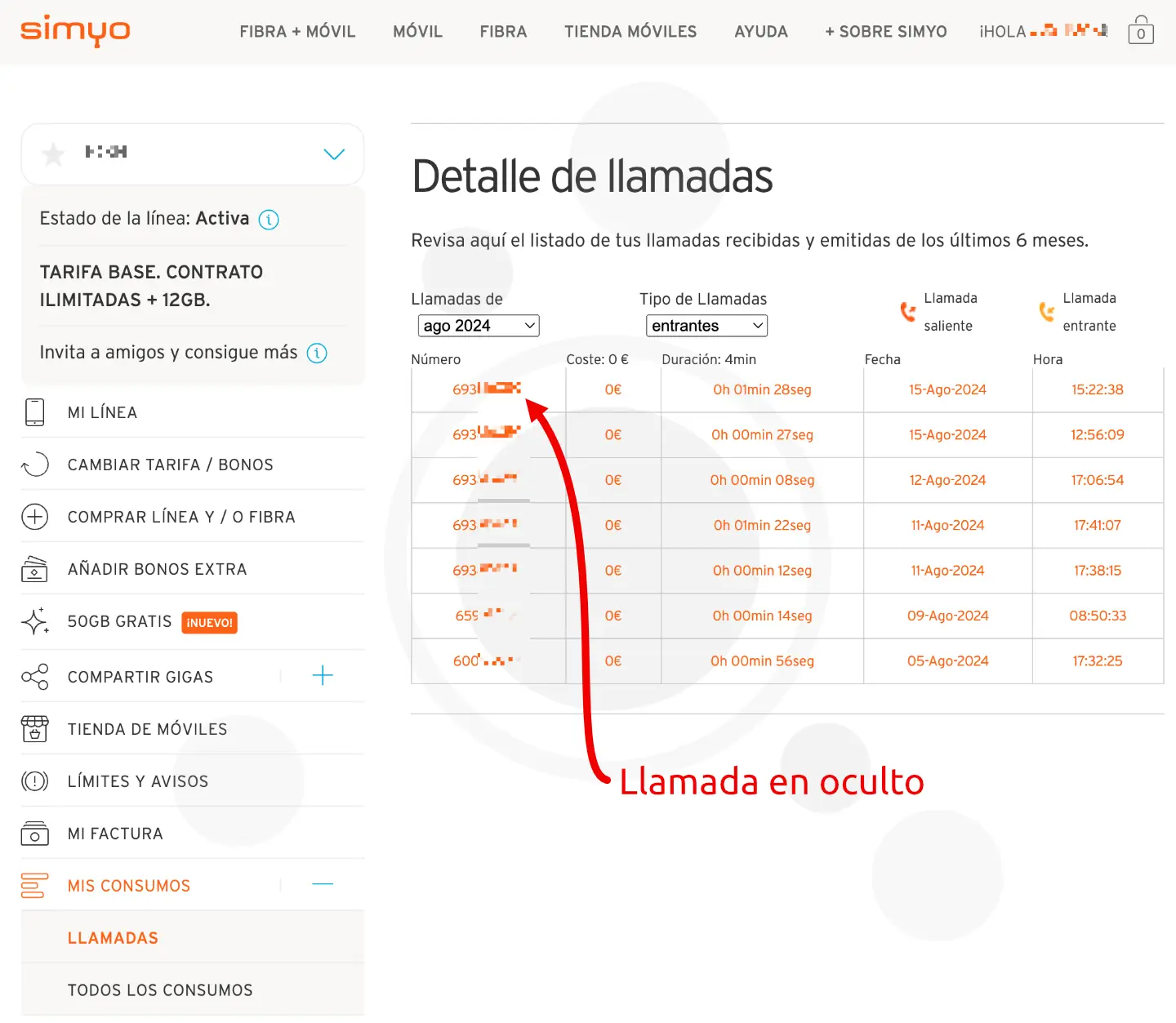
Task: Expand Compartir Gigas with plus sign
Action: (x=323, y=676)
